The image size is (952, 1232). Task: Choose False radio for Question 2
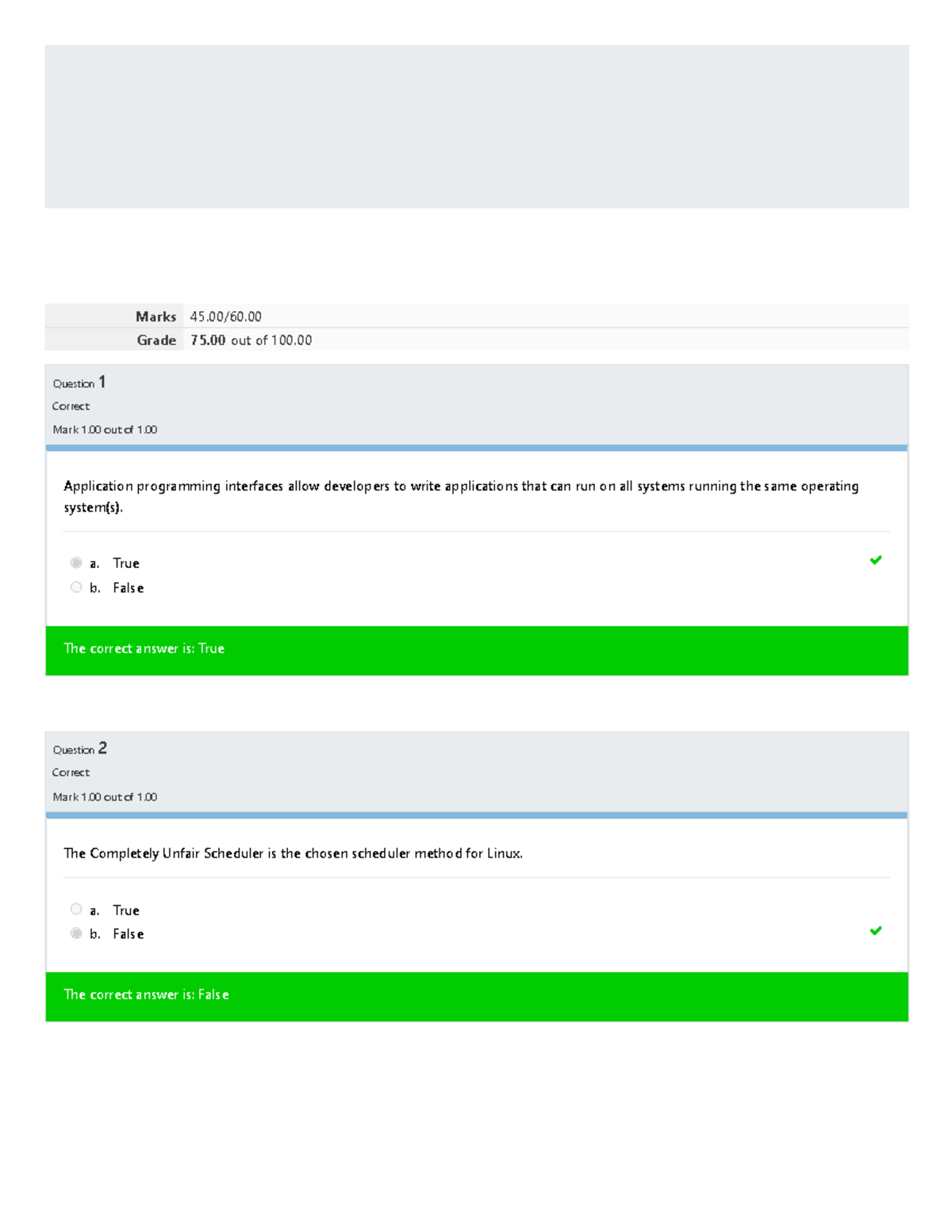pos(76,933)
